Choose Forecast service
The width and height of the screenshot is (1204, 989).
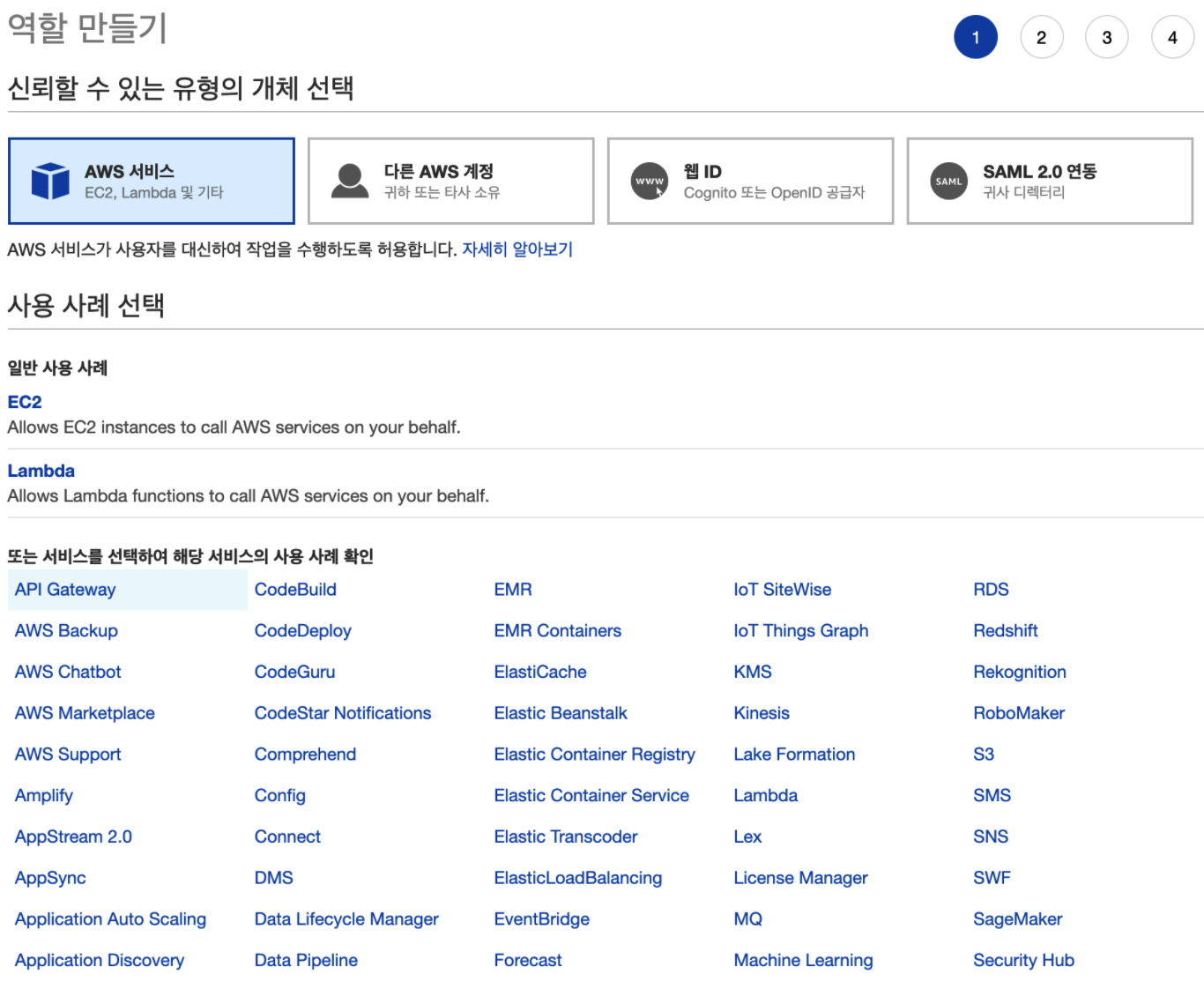pyautogui.click(x=528, y=961)
